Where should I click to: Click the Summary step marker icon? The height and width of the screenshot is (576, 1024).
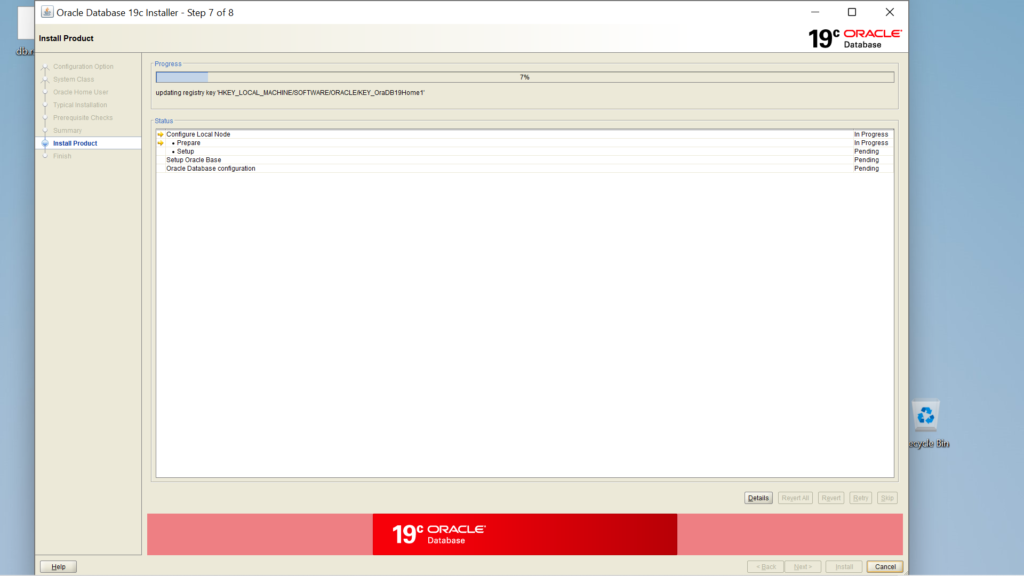46,130
